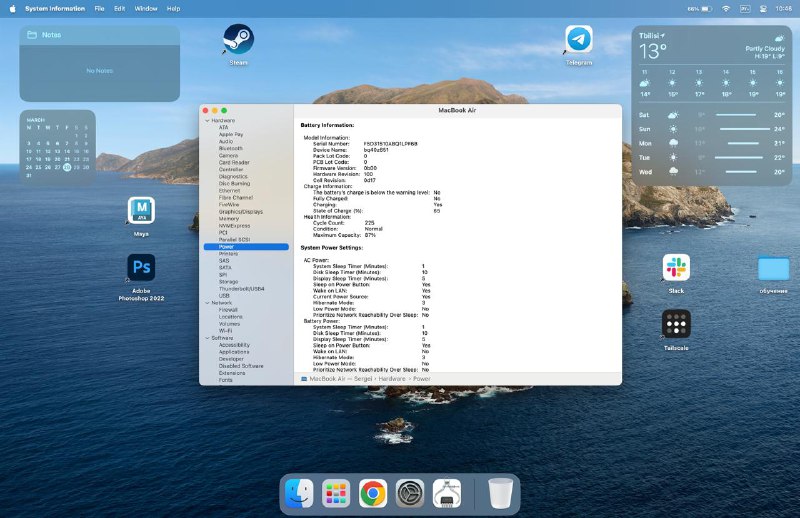The width and height of the screenshot is (800, 518).
Task: Select Diagnostics in the sidebar
Action: pyautogui.click(x=233, y=176)
